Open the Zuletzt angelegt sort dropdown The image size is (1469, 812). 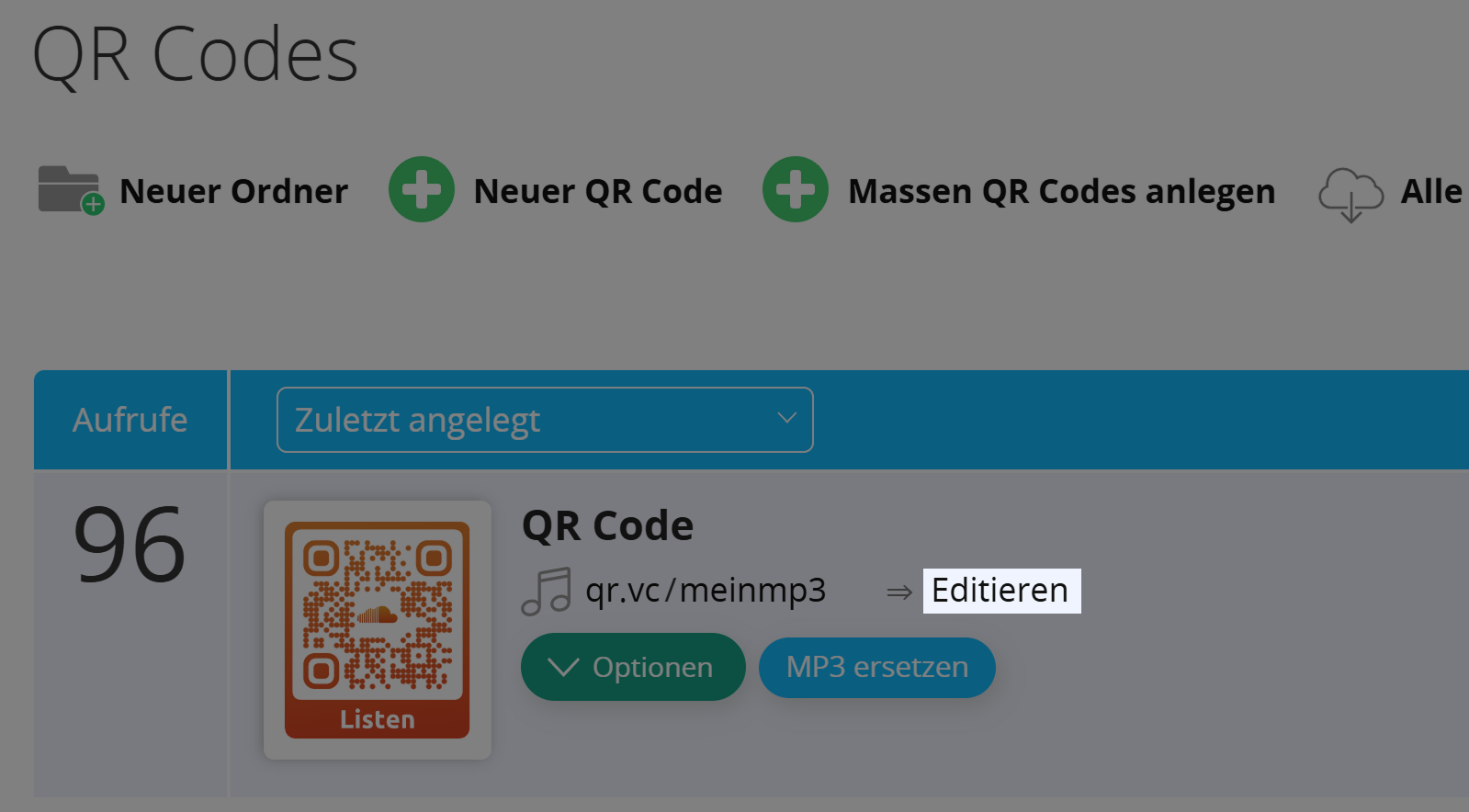544,420
